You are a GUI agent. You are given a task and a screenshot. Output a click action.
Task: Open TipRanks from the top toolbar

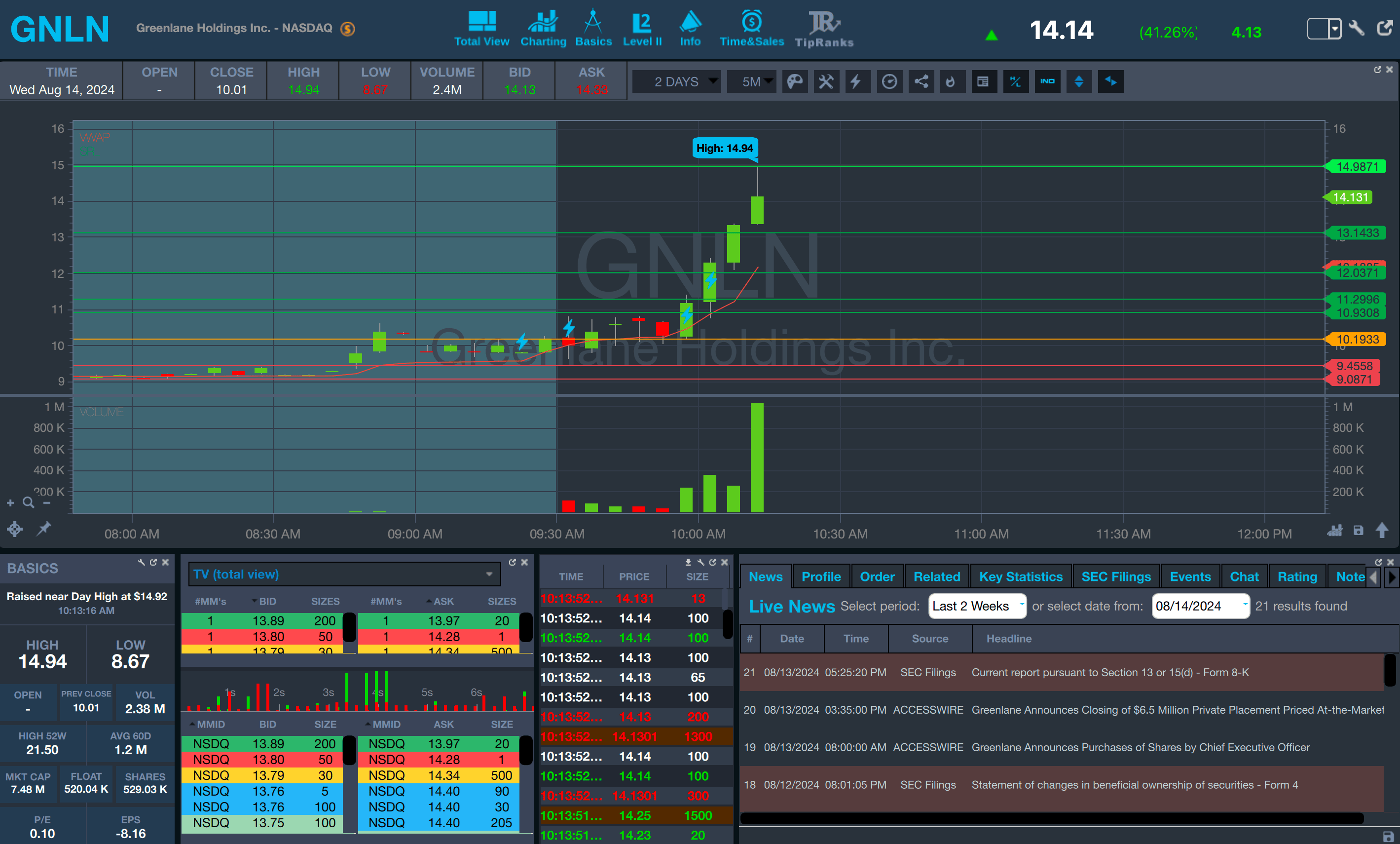click(824, 29)
